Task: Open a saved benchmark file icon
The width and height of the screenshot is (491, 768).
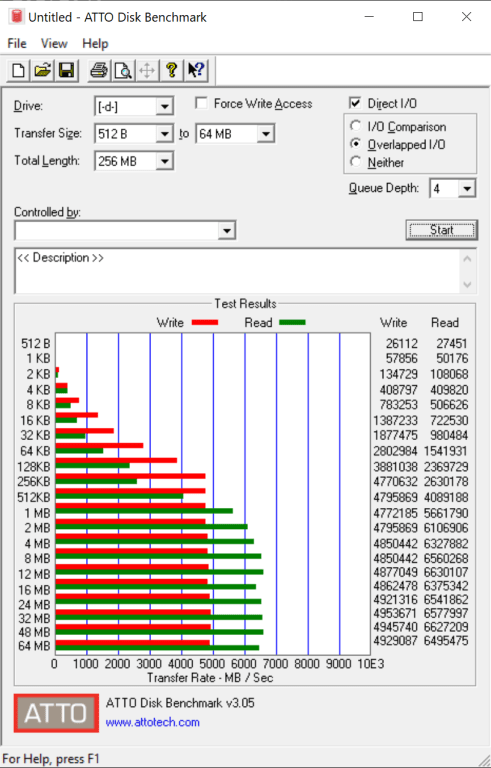Action: (43, 71)
